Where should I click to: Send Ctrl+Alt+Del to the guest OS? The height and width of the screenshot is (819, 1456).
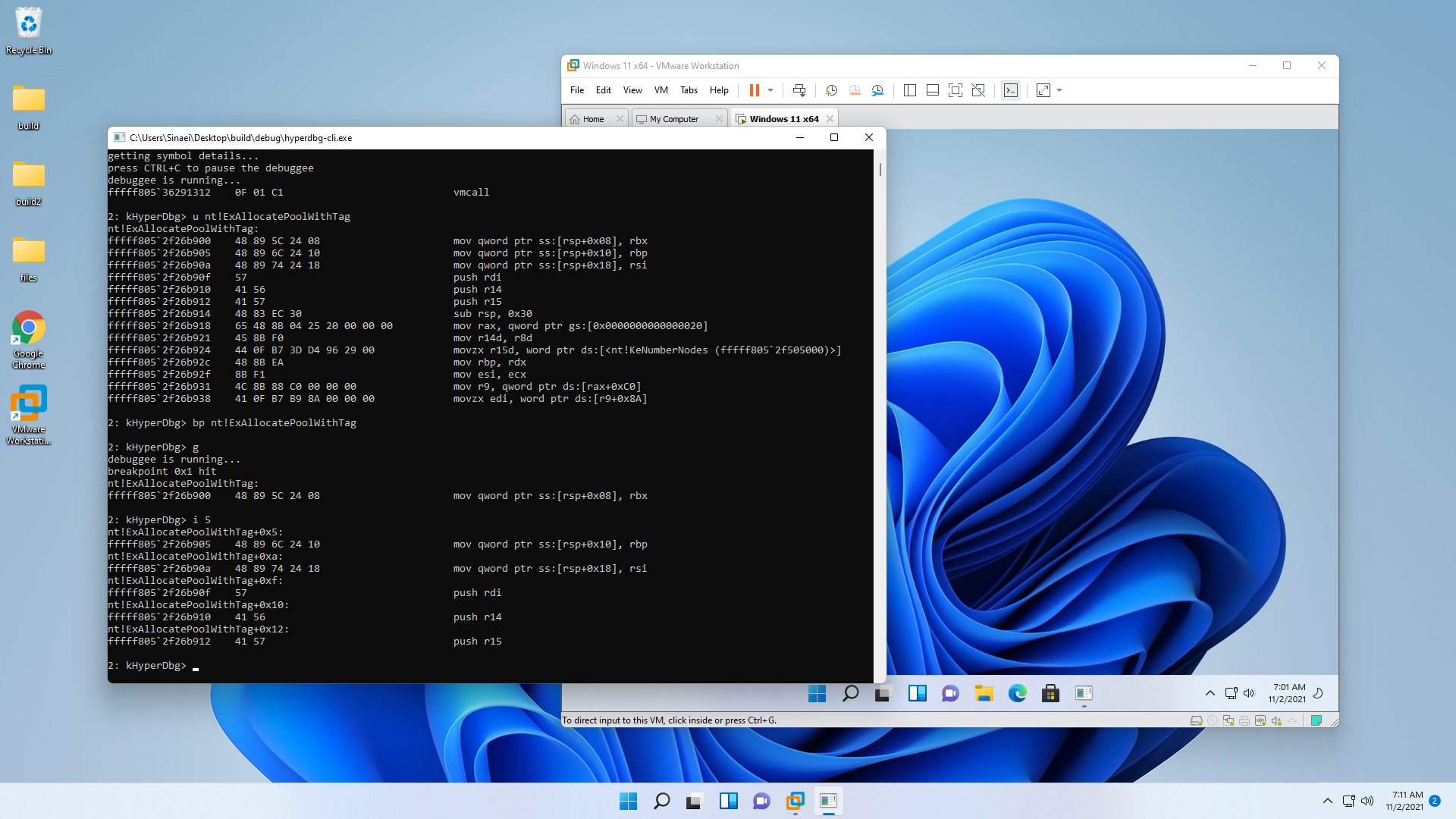800,90
